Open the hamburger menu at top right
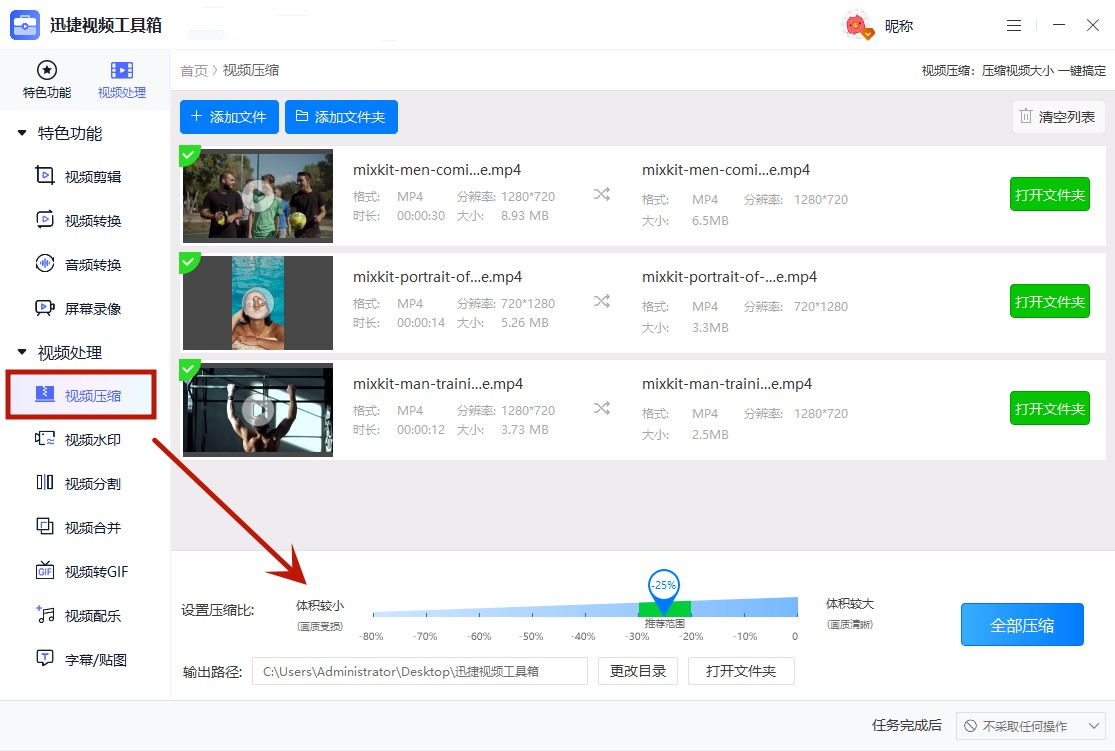This screenshot has height=751, width=1115. click(x=1014, y=25)
